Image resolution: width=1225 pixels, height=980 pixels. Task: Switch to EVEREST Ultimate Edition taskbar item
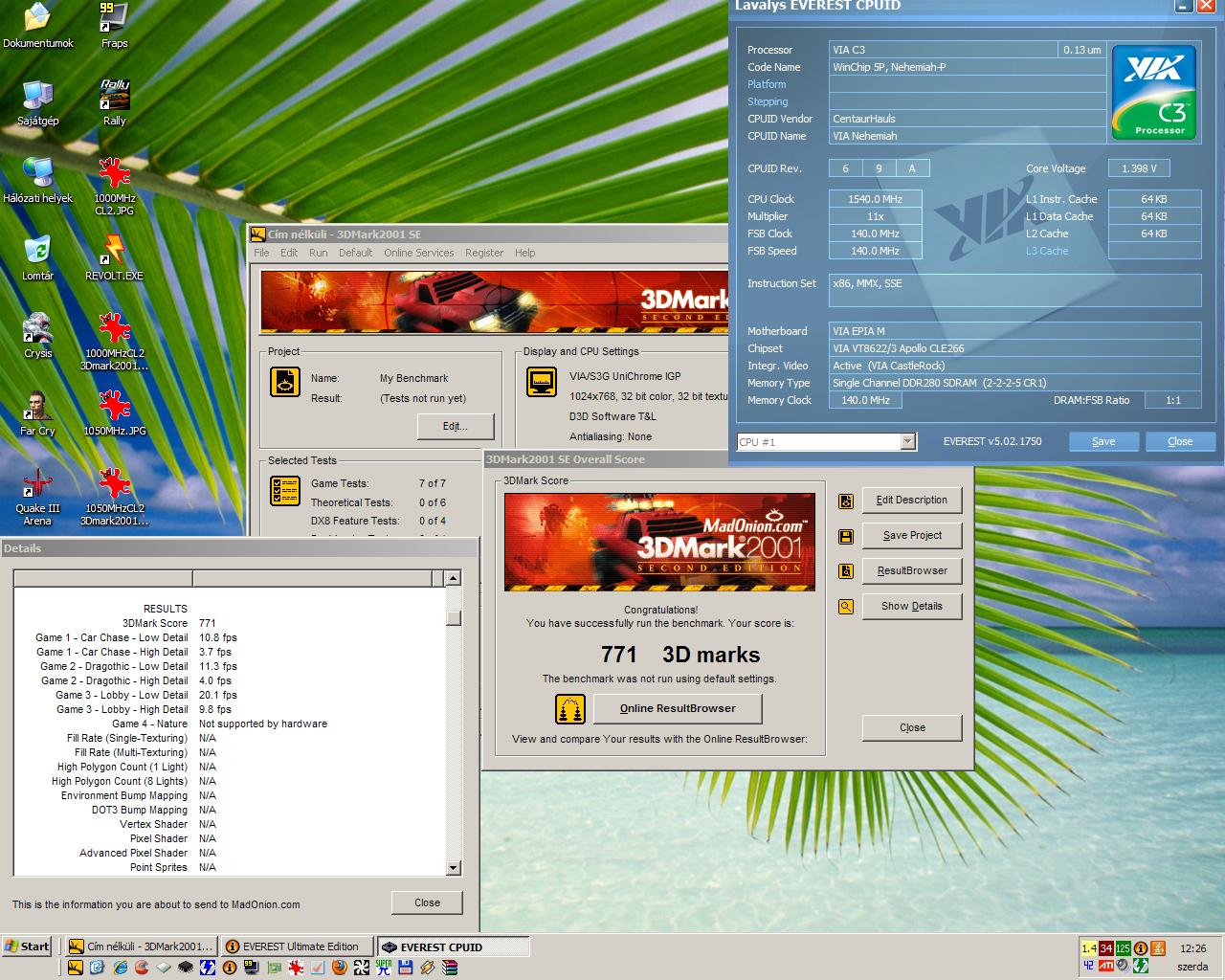(x=297, y=947)
